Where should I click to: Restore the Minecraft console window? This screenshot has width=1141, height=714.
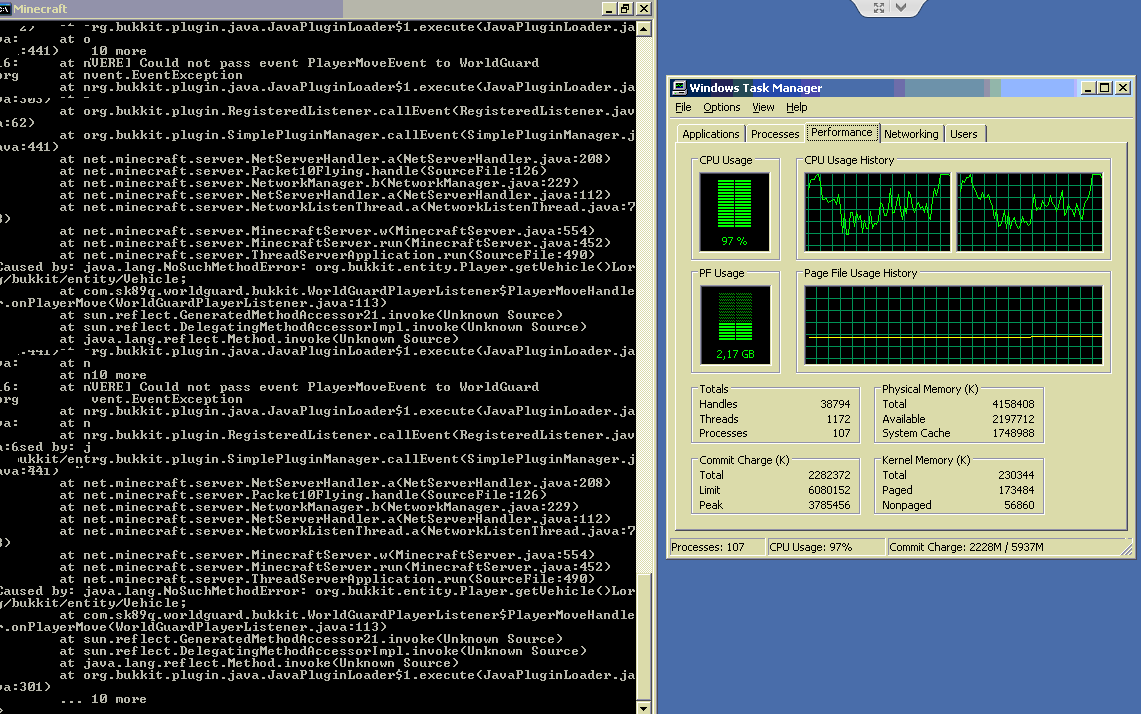click(625, 9)
